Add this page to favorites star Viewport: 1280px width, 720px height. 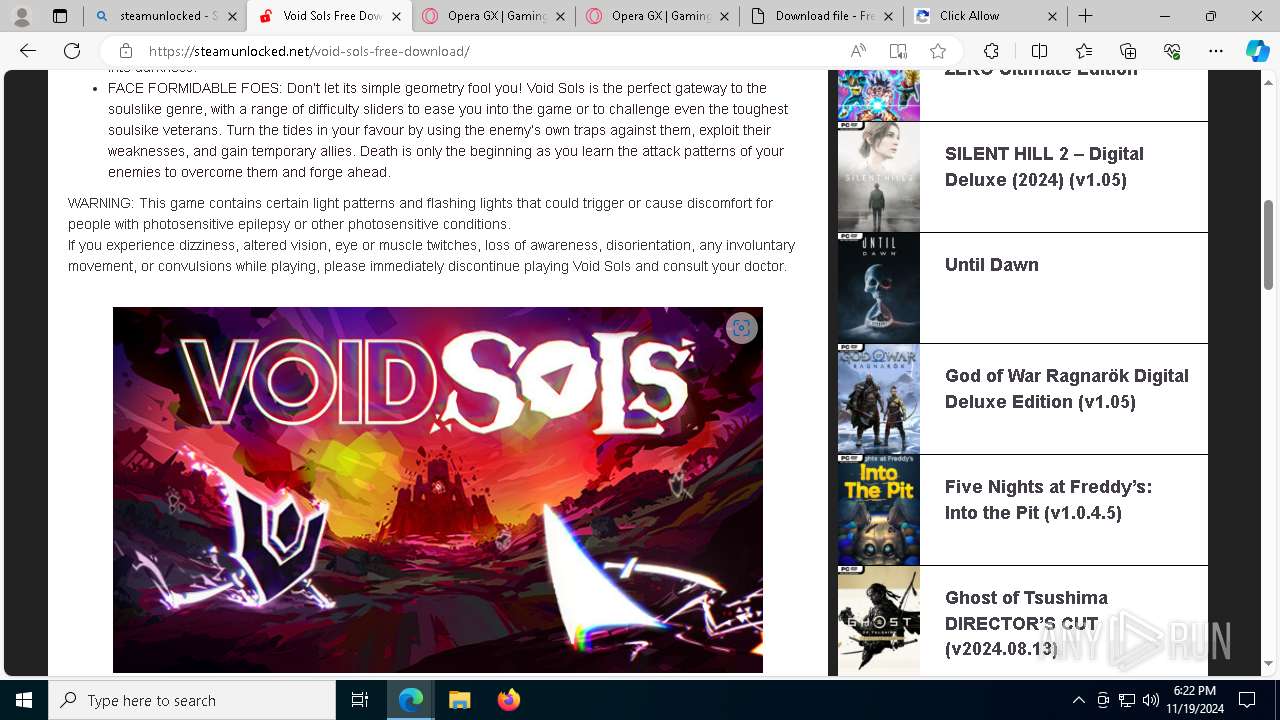[x=937, y=51]
